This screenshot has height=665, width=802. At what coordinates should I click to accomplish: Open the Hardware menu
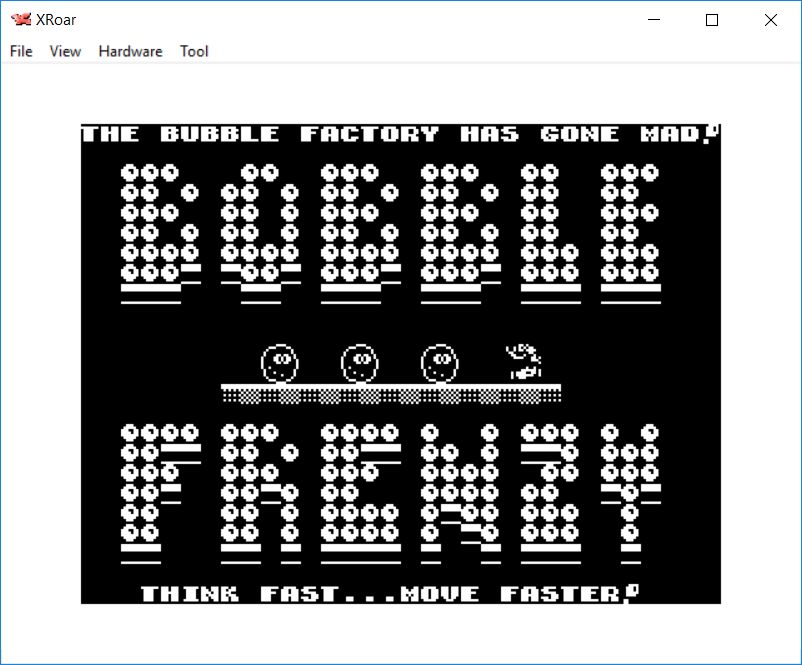(130, 51)
